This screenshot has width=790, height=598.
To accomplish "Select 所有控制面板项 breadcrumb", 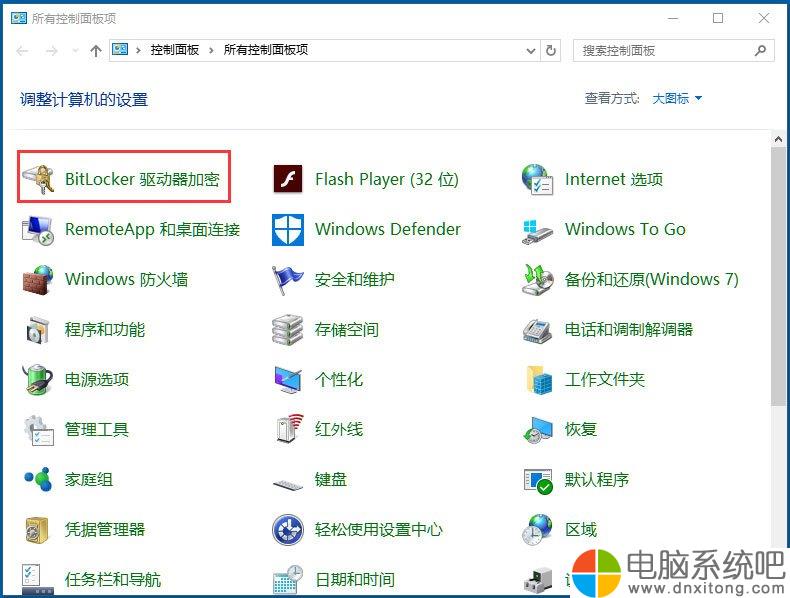I will 266,50.
